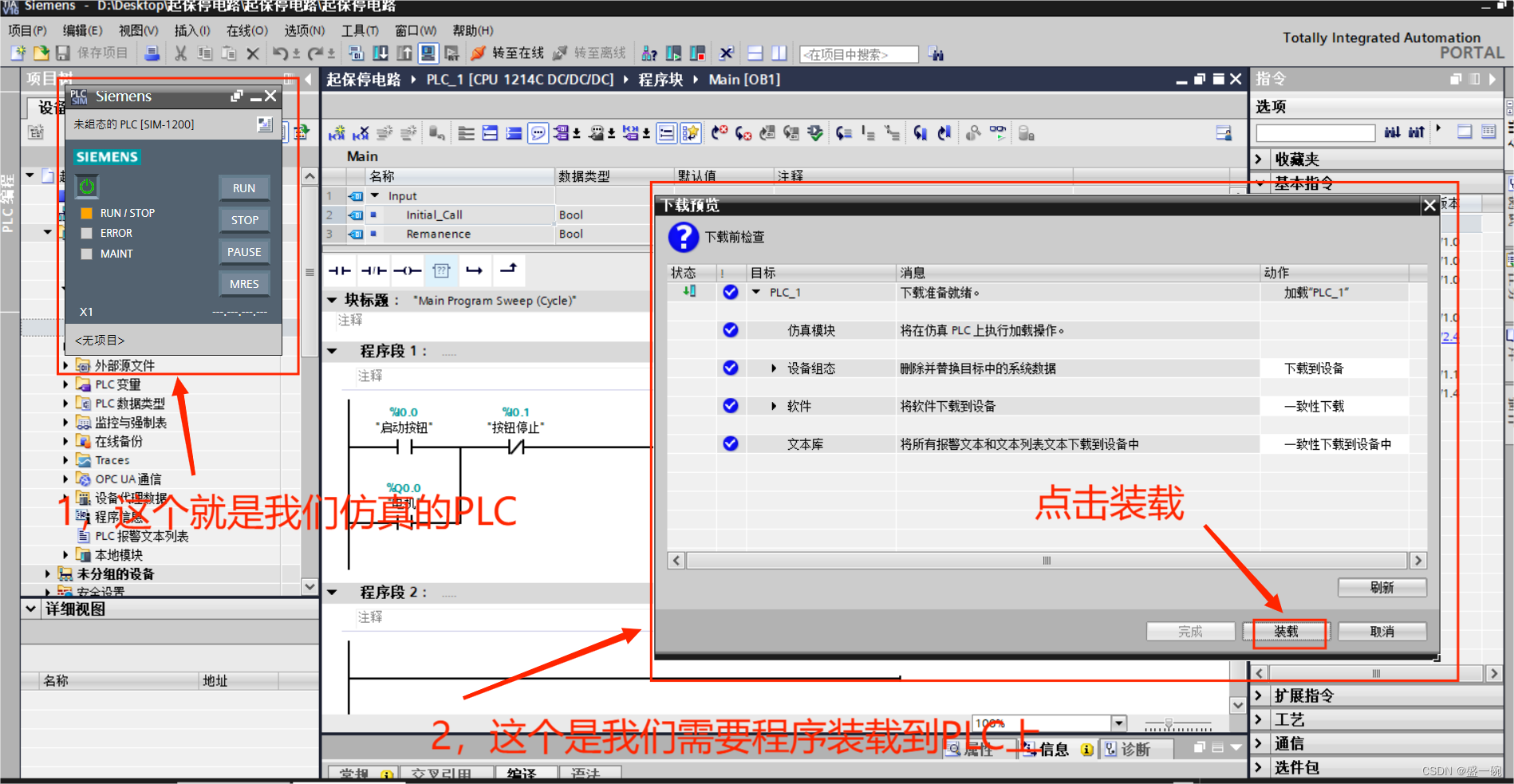Open the 编辑(E) menu
This screenshot has height=784, width=1514.
click(83, 30)
